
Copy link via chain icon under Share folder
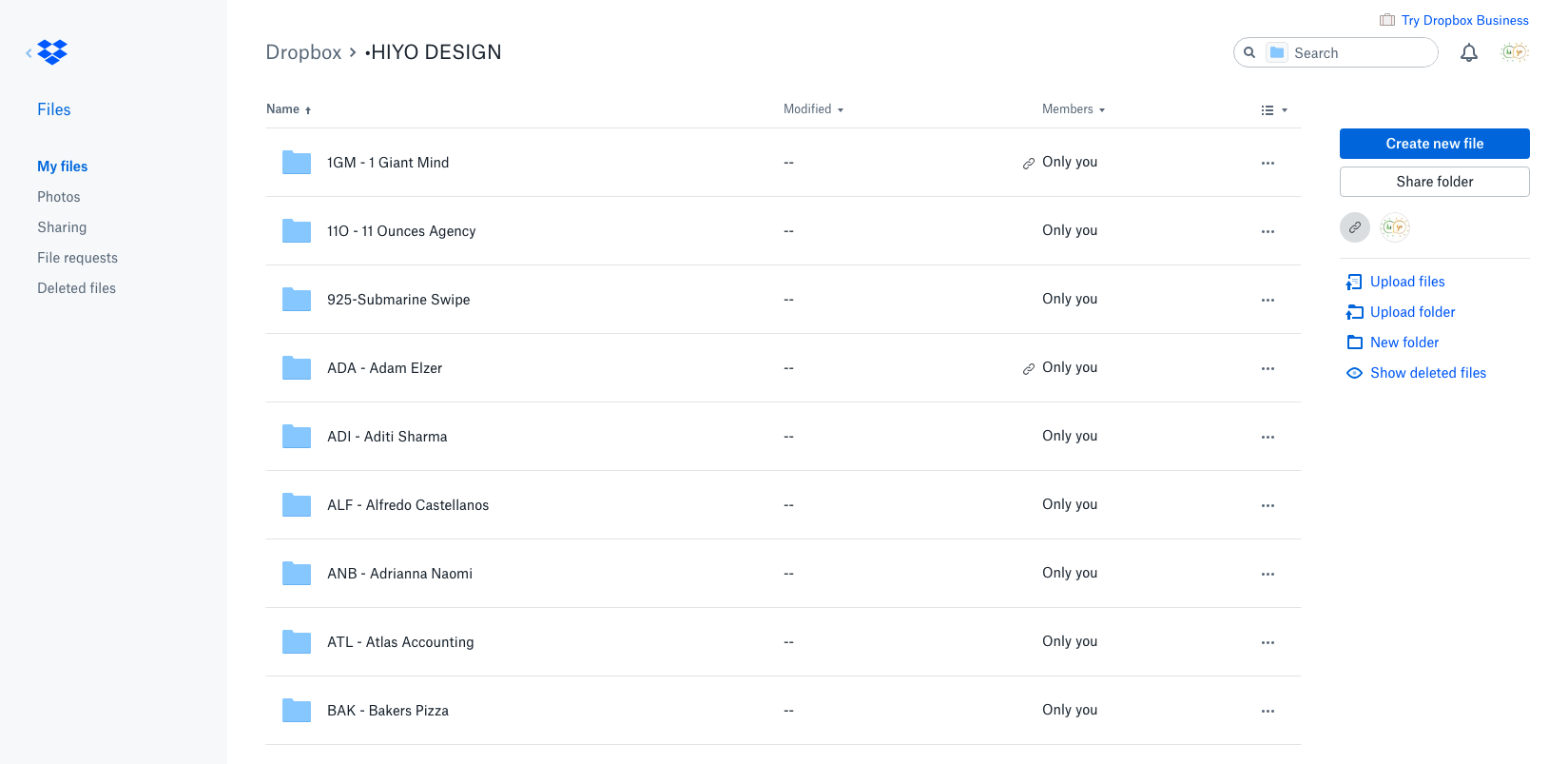coord(1355,227)
